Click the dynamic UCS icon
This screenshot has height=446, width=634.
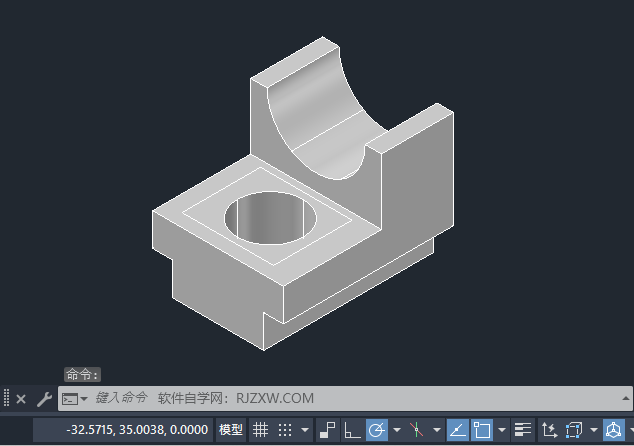click(547, 430)
